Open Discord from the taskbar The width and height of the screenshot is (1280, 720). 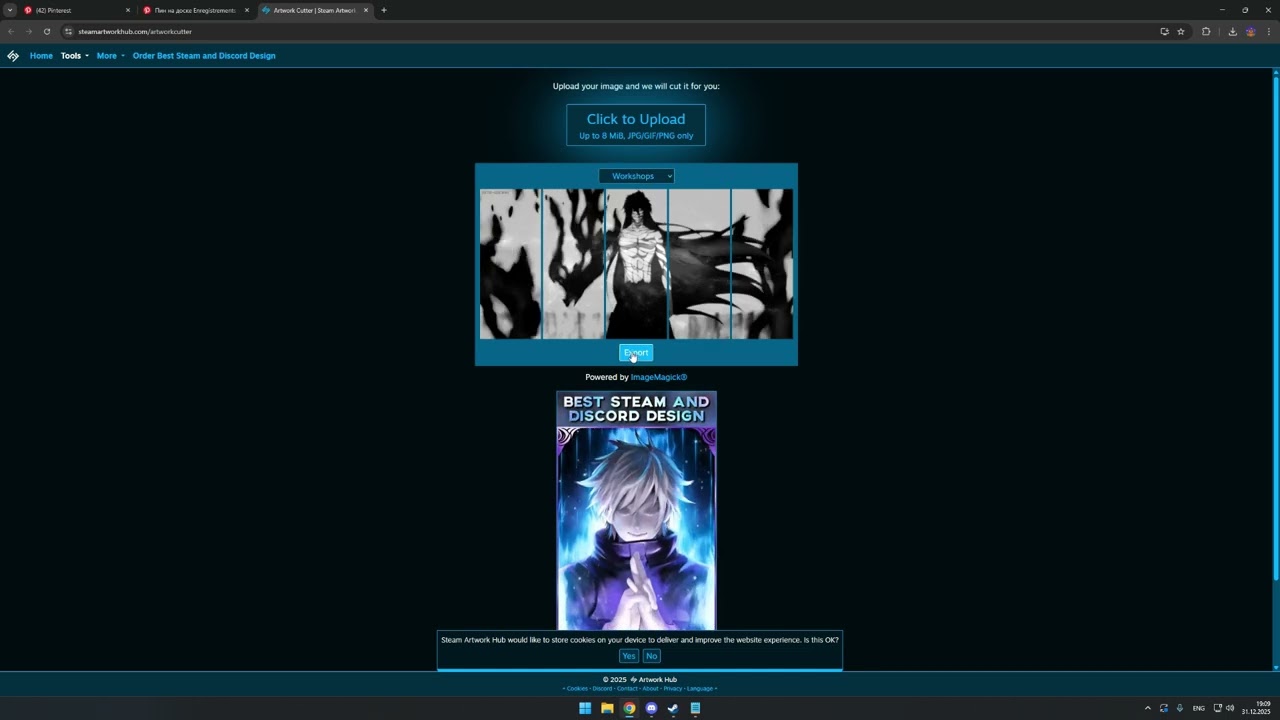pos(651,708)
